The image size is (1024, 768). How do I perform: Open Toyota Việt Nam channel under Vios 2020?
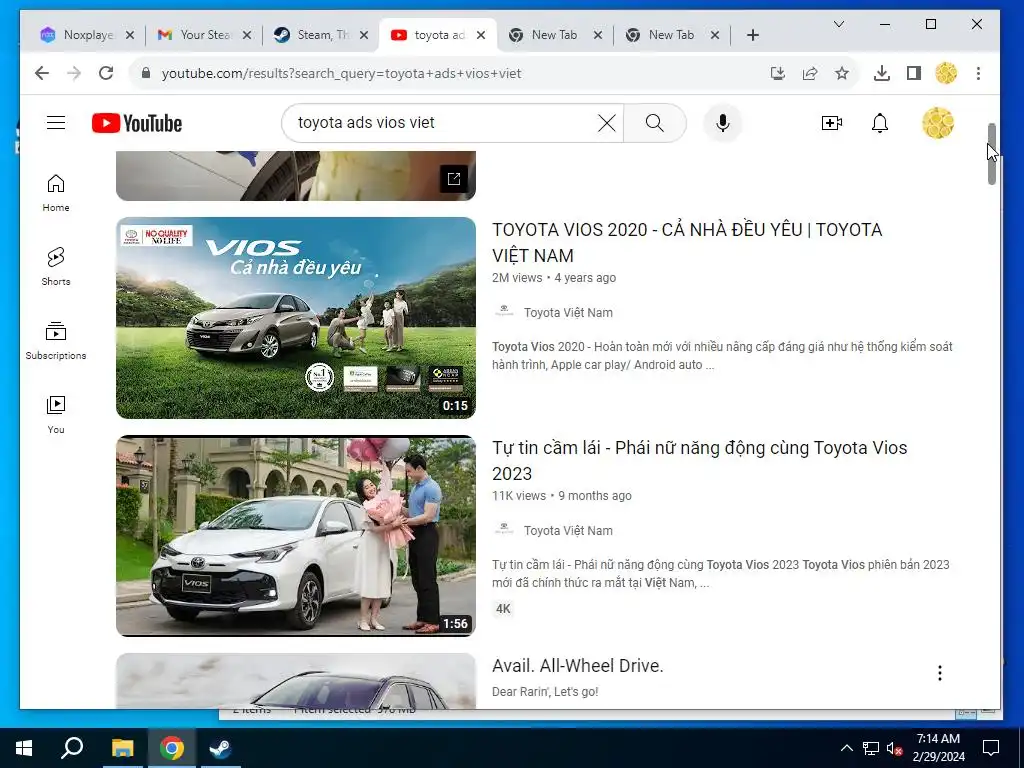click(x=568, y=313)
